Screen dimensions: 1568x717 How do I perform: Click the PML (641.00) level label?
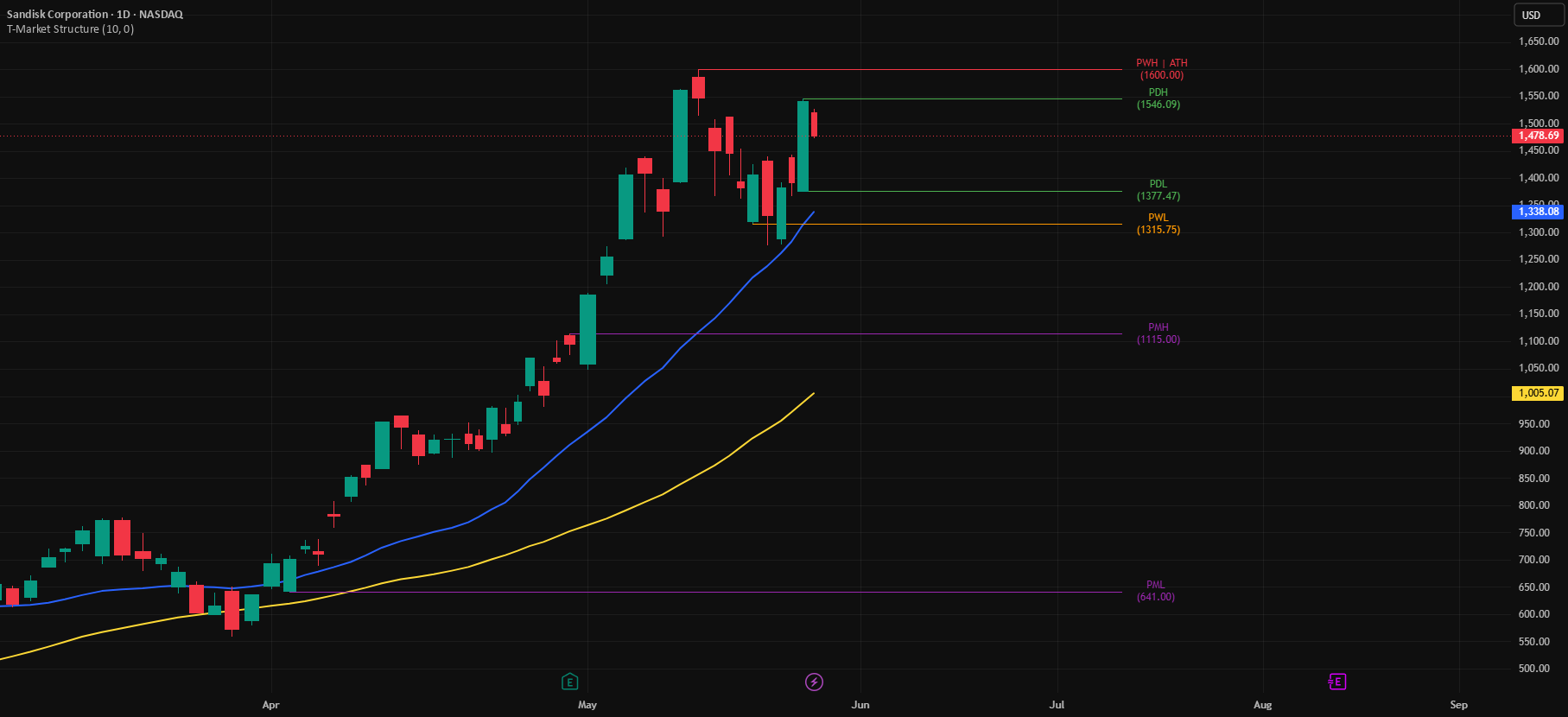[x=1155, y=591]
